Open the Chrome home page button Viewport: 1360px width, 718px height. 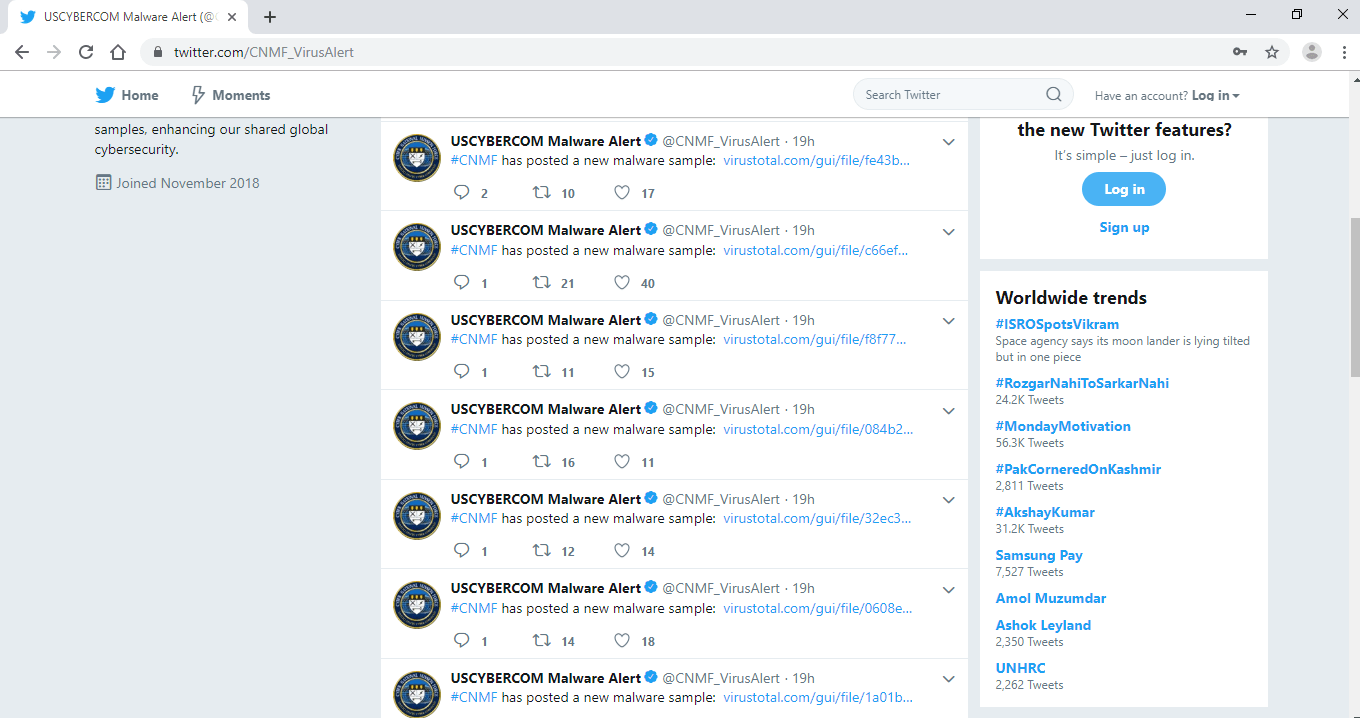[118, 52]
